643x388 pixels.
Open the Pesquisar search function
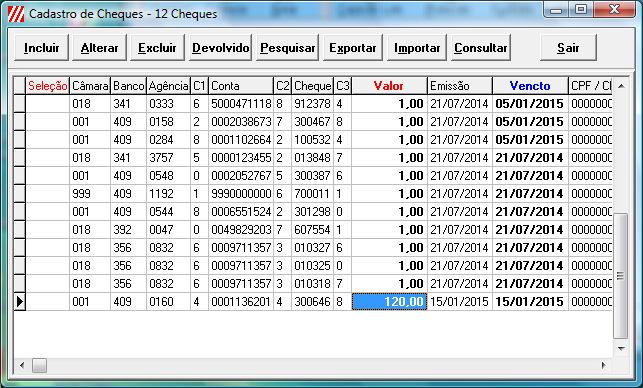(x=287, y=48)
